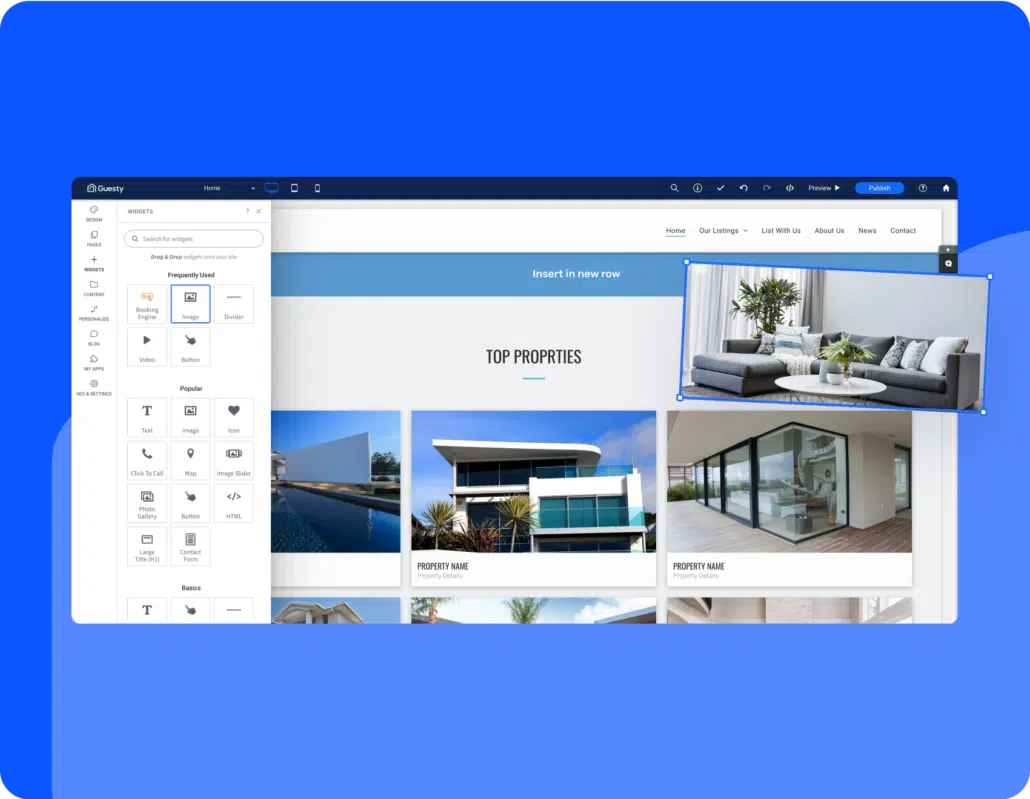Viewport: 1030px width, 799px height.
Task: Click the glass-walled terrace property photo
Action: (x=789, y=482)
